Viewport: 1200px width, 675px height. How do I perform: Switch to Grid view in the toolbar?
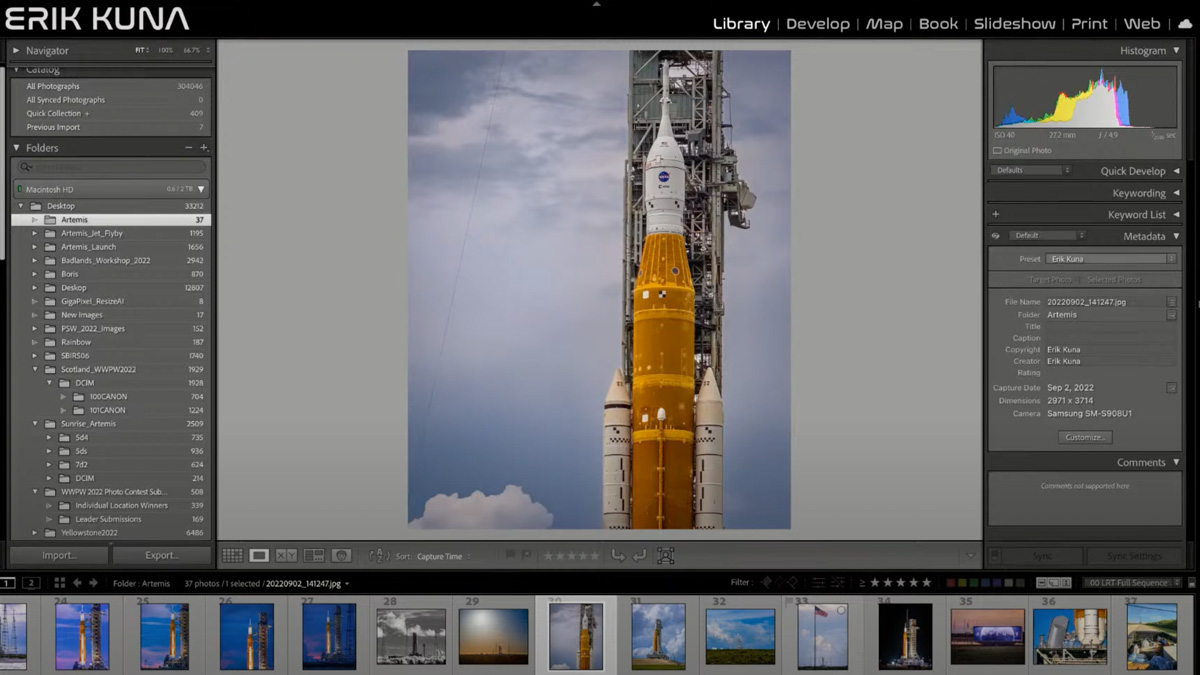coord(232,555)
